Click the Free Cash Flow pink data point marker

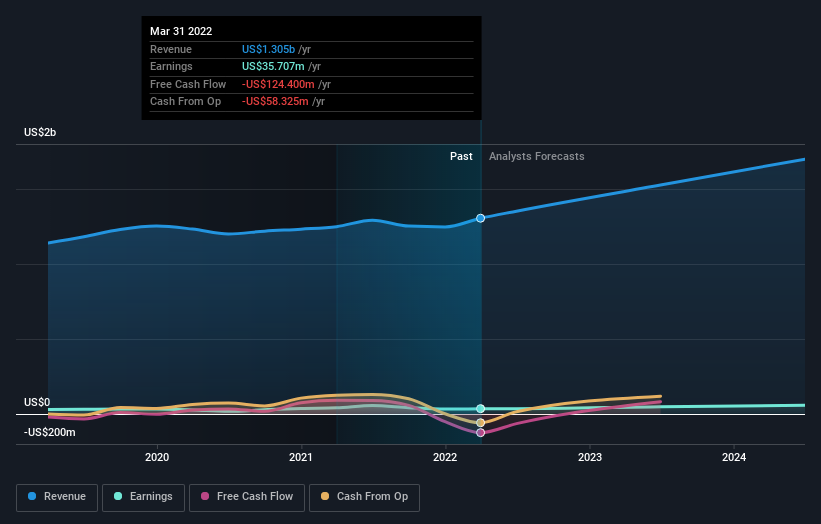480,432
